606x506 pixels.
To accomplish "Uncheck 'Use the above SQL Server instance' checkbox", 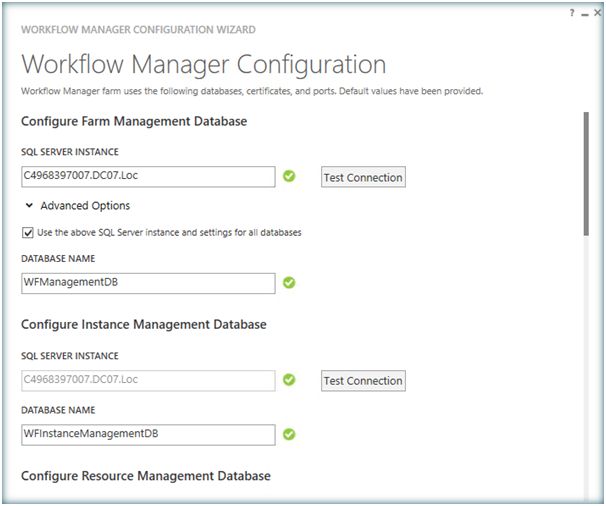I will click(x=27, y=232).
